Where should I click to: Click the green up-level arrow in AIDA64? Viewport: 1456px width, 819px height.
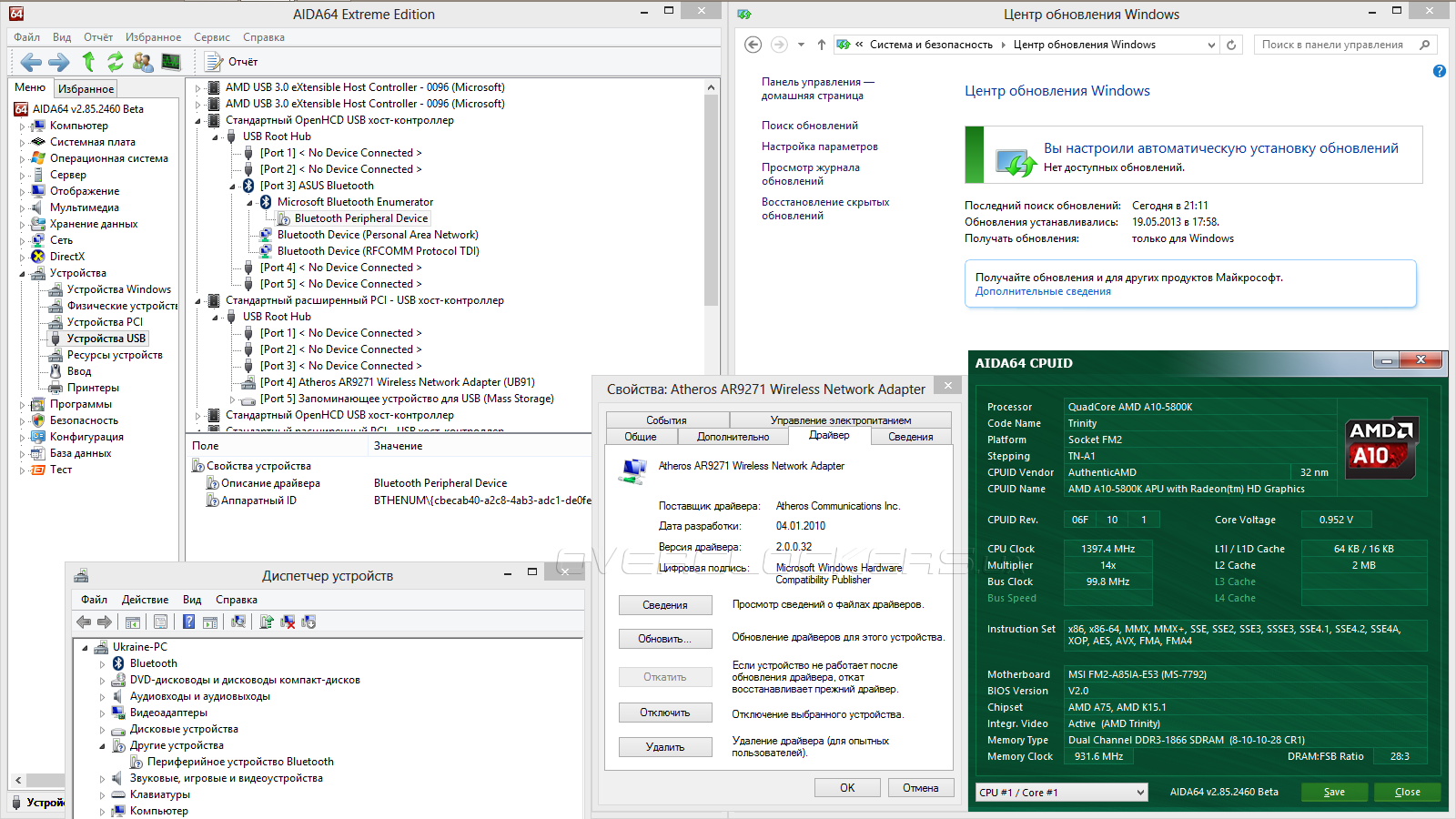pyautogui.click(x=88, y=62)
